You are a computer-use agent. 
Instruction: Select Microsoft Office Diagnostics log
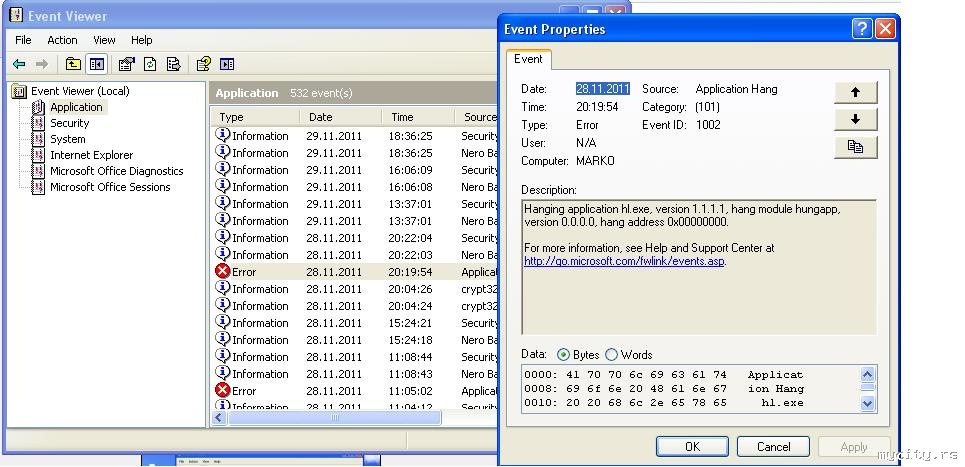(117, 171)
